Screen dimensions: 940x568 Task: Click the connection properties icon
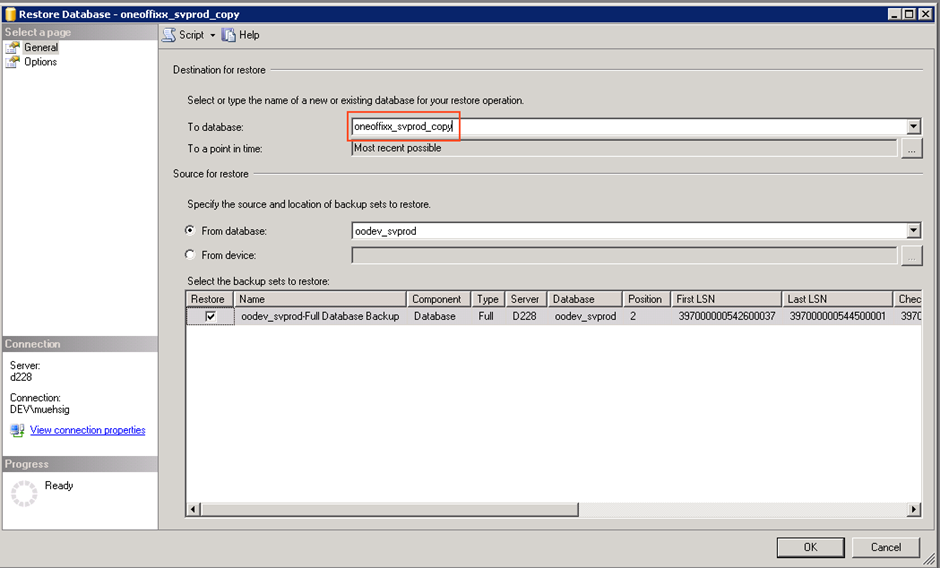[x=17, y=430]
